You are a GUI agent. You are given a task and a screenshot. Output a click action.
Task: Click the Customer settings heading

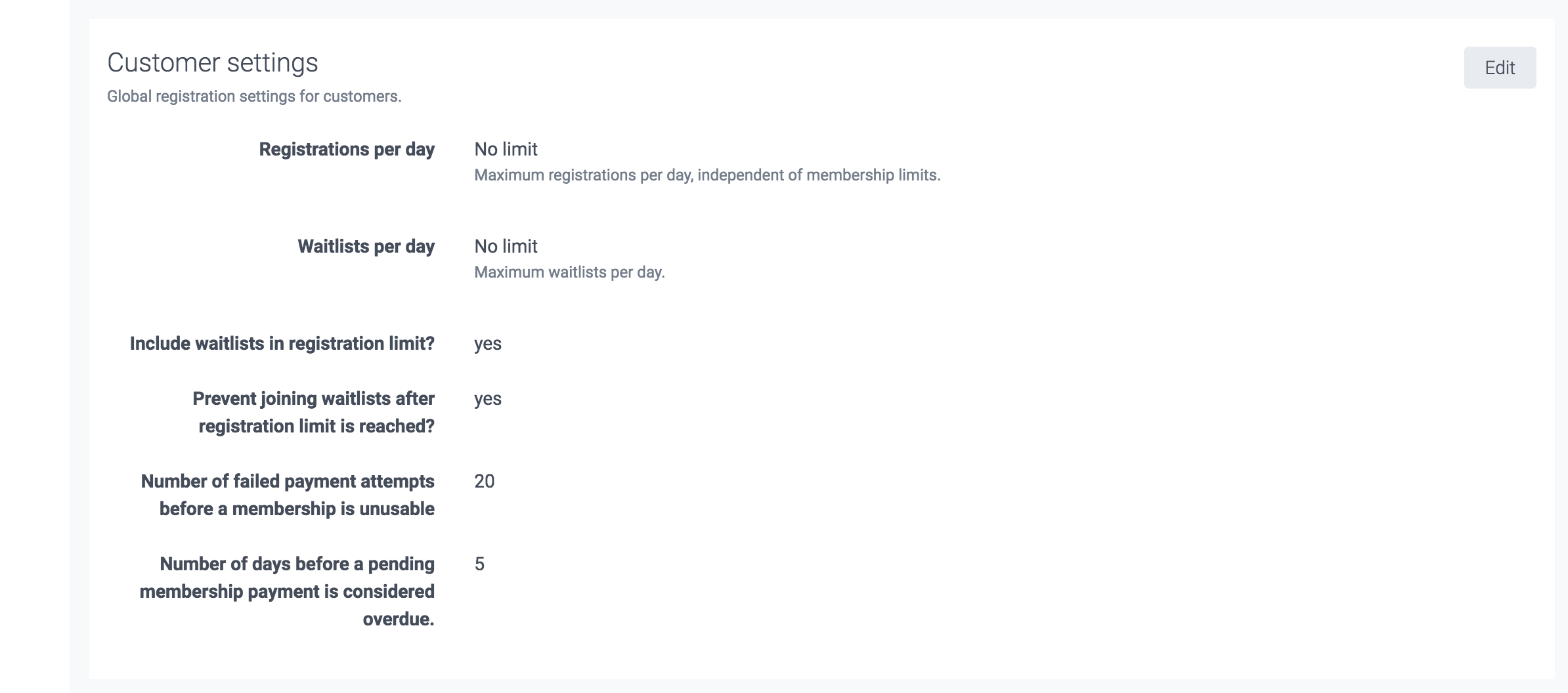point(212,63)
